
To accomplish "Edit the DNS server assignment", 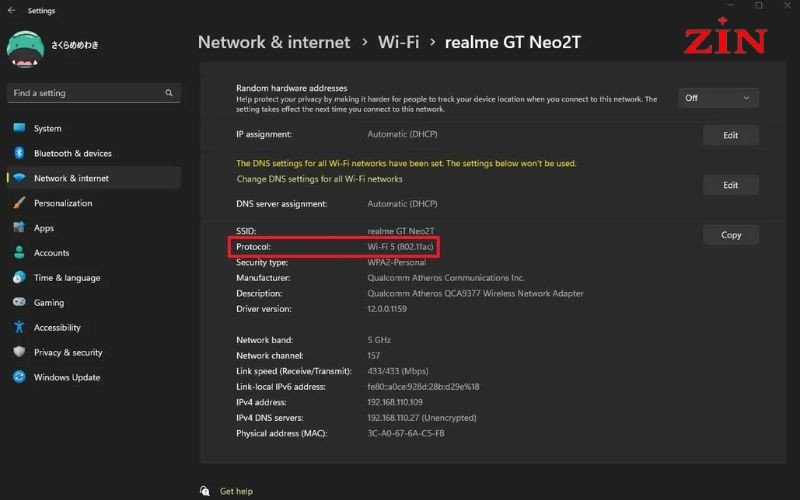I will (x=730, y=185).
